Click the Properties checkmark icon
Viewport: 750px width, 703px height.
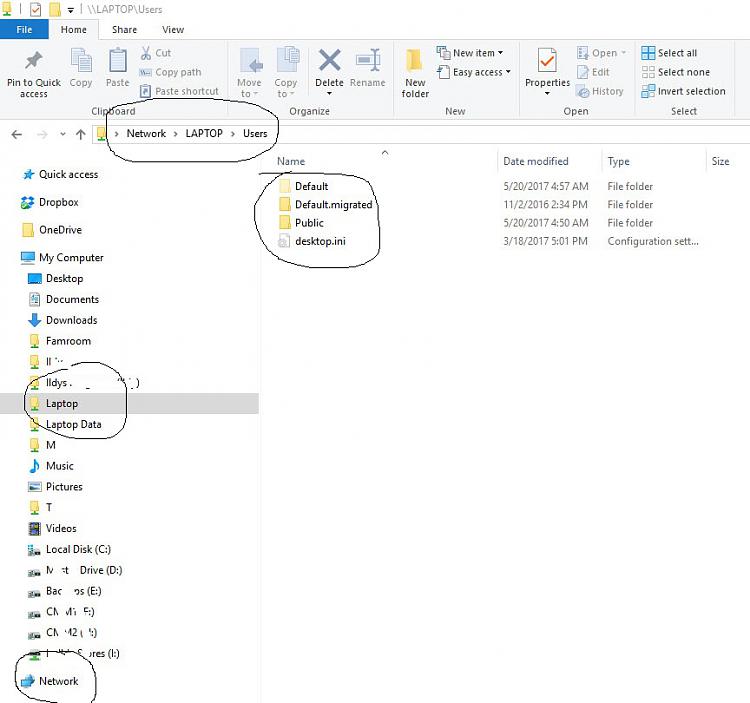coord(547,61)
